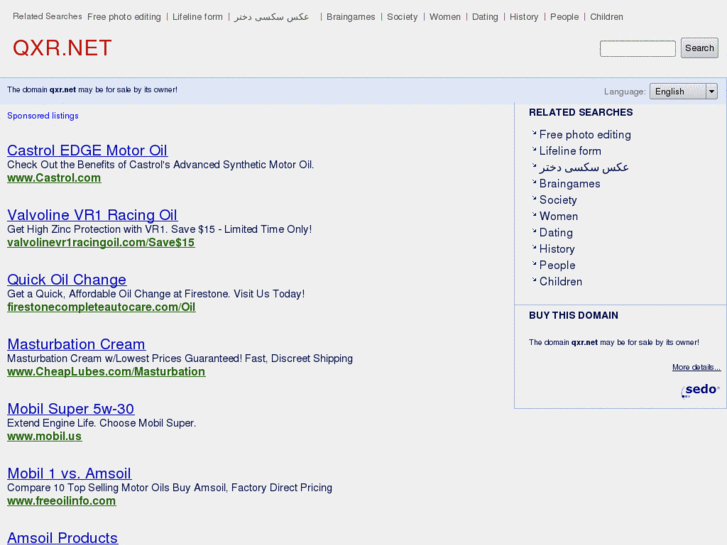
Task: Open Valvoline VR1 Racing Oil listing
Action: pos(92,215)
